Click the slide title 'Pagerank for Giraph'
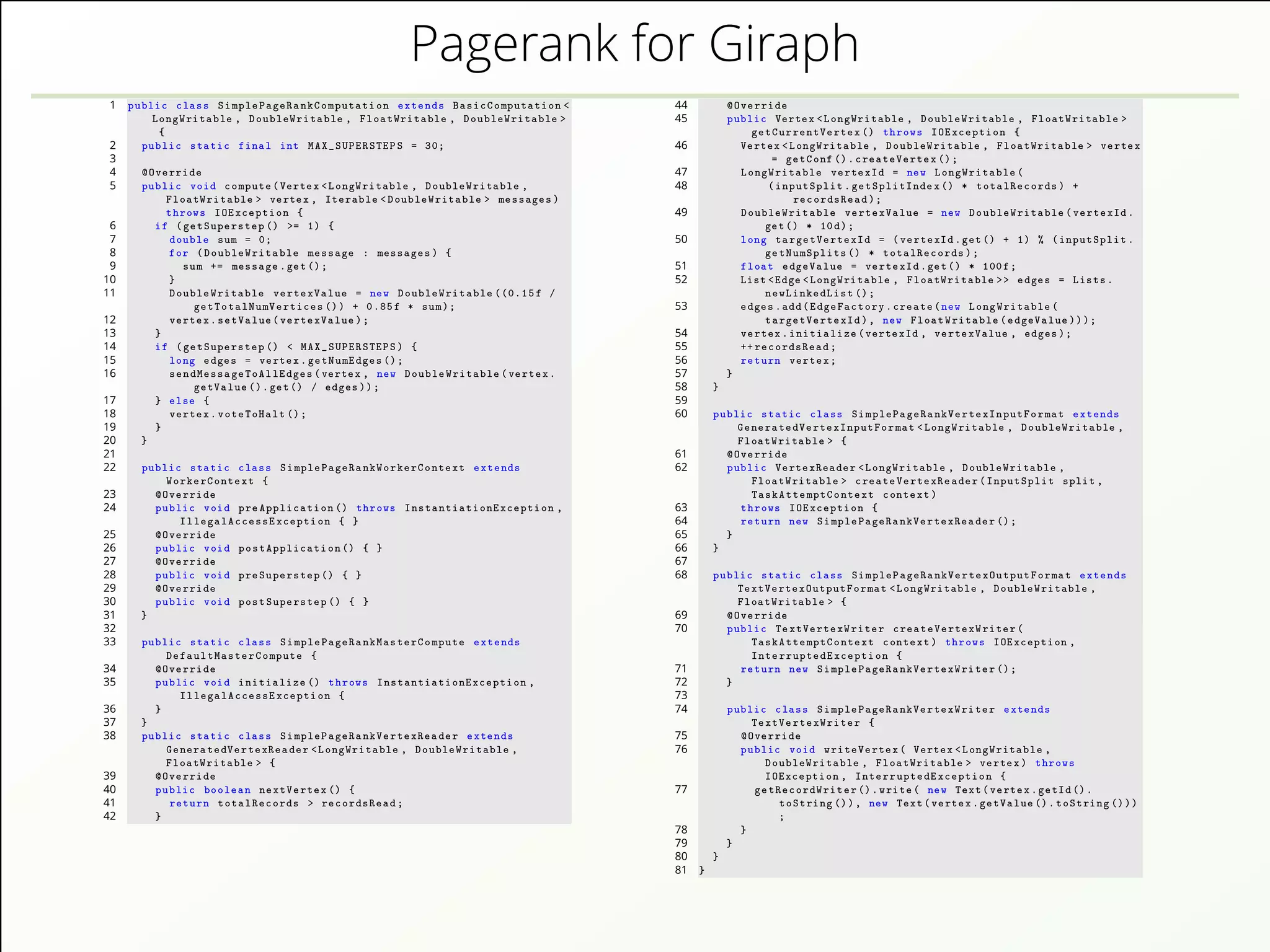 point(634,45)
